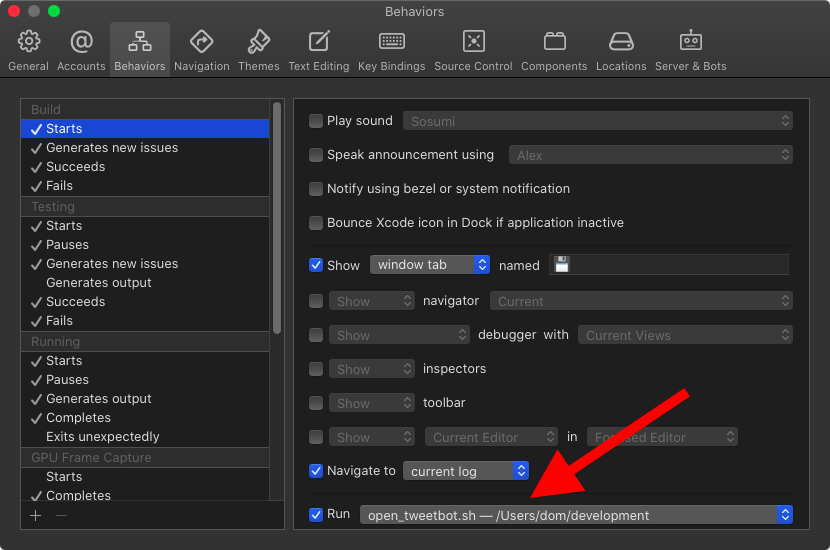The width and height of the screenshot is (830, 550).
Task: Select Build Generates new issues
Action: tap(145, 148)
